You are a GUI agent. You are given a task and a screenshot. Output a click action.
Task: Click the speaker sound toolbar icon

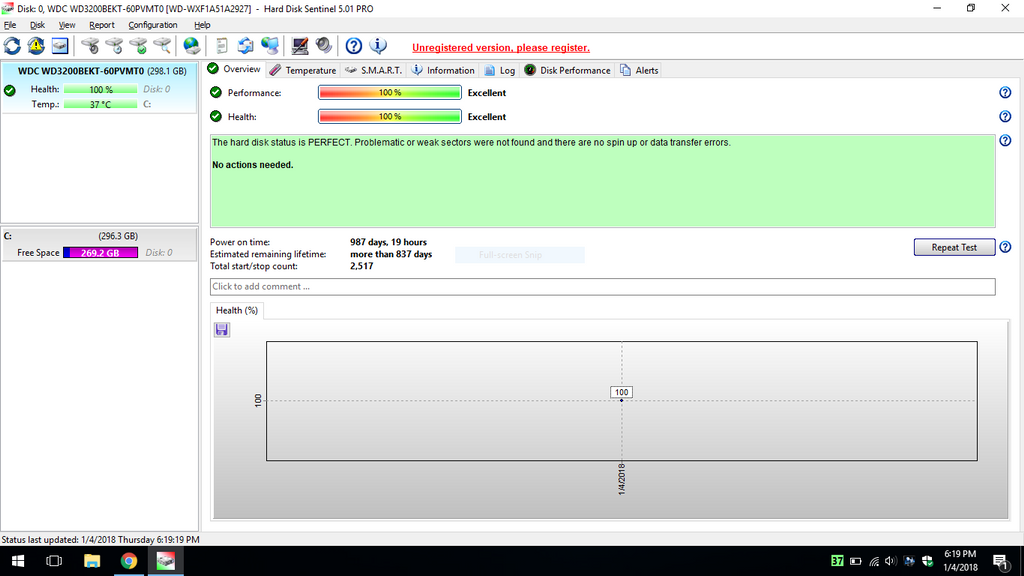pyautogui.click(x=324, y=46)
